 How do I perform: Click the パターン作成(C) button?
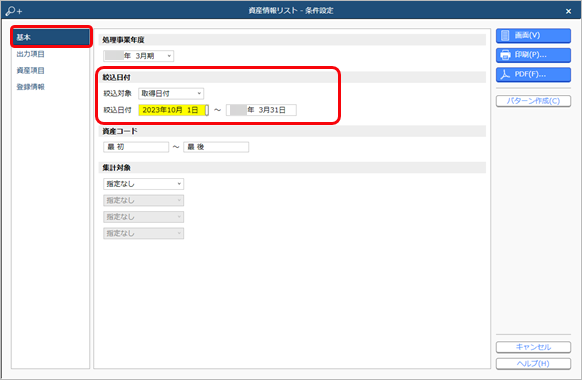533,101
